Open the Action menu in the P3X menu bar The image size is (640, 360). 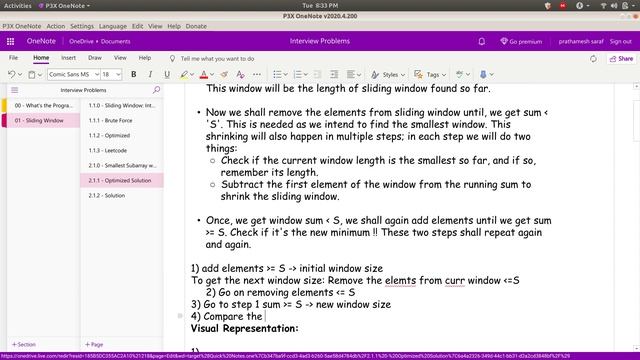[x=56, y=26]
